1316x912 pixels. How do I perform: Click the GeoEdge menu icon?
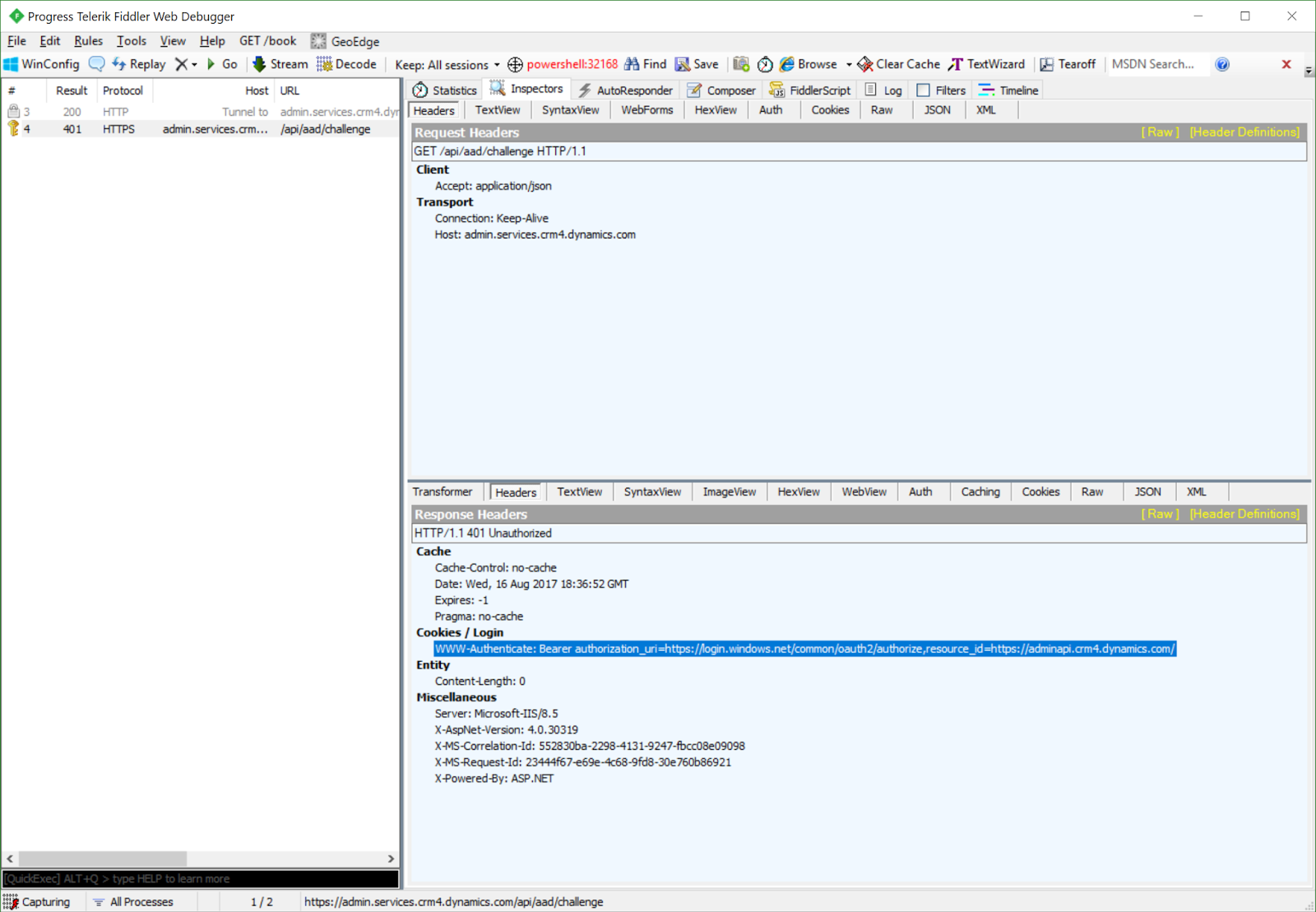(x=318, y=41)
